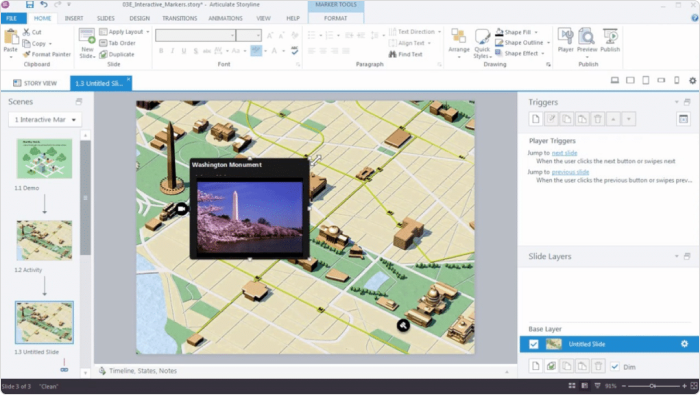Open the scene selector dropdown
This screenshot has width=700, height=395.
click(45, 120)
